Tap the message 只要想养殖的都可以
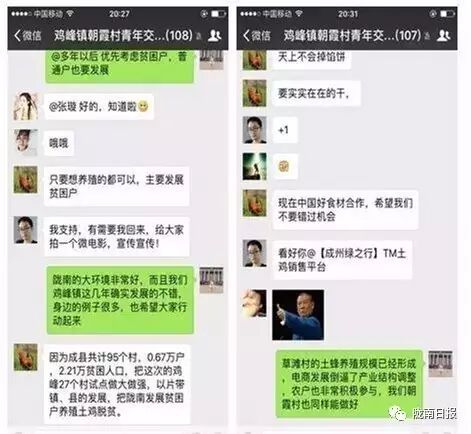Screen dimensions: 471x434 click(x=117, y=186)
